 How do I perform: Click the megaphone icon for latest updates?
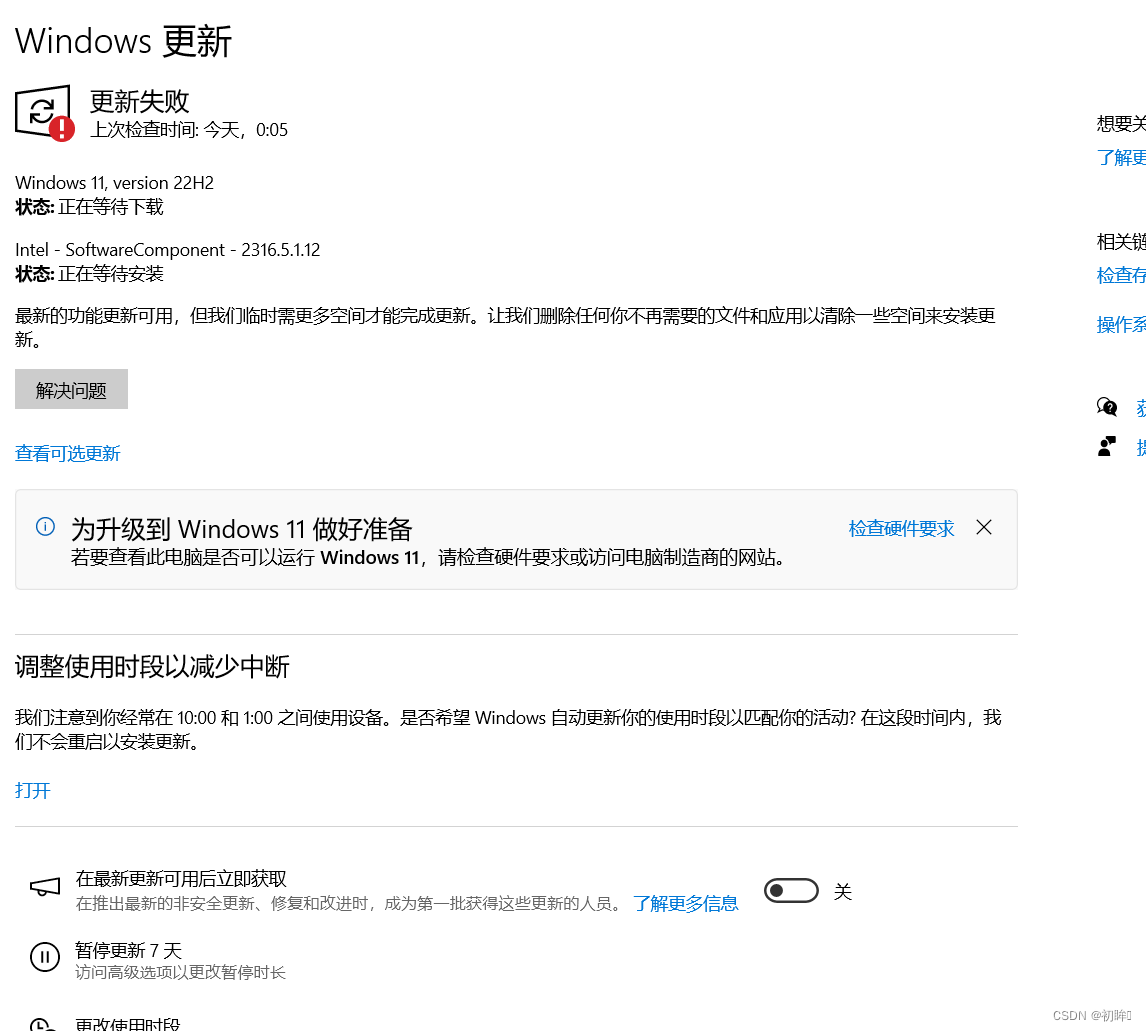(45, 887)
